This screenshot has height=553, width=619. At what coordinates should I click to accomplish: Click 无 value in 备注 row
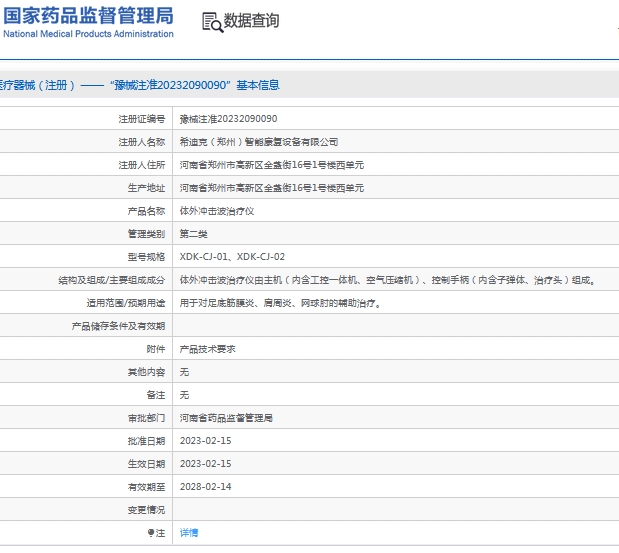coord(184,395)
